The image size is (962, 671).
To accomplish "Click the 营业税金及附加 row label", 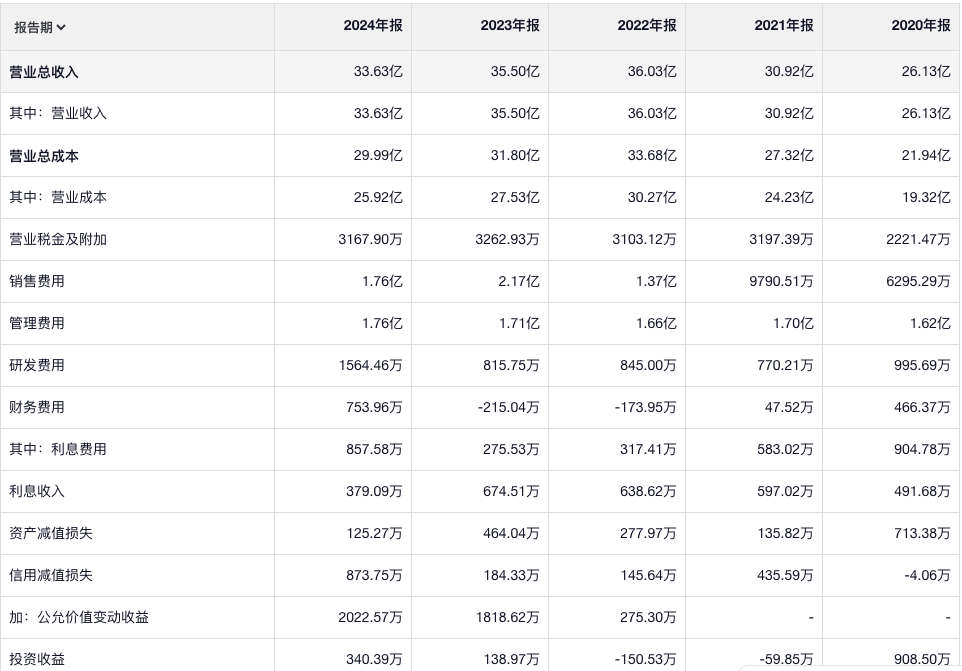I will tap(58, 240).
